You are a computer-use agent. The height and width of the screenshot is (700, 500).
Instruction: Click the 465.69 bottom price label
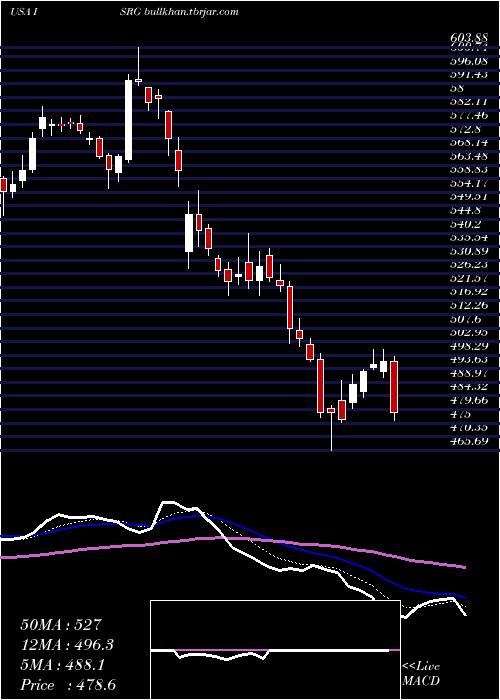[468, 441]
